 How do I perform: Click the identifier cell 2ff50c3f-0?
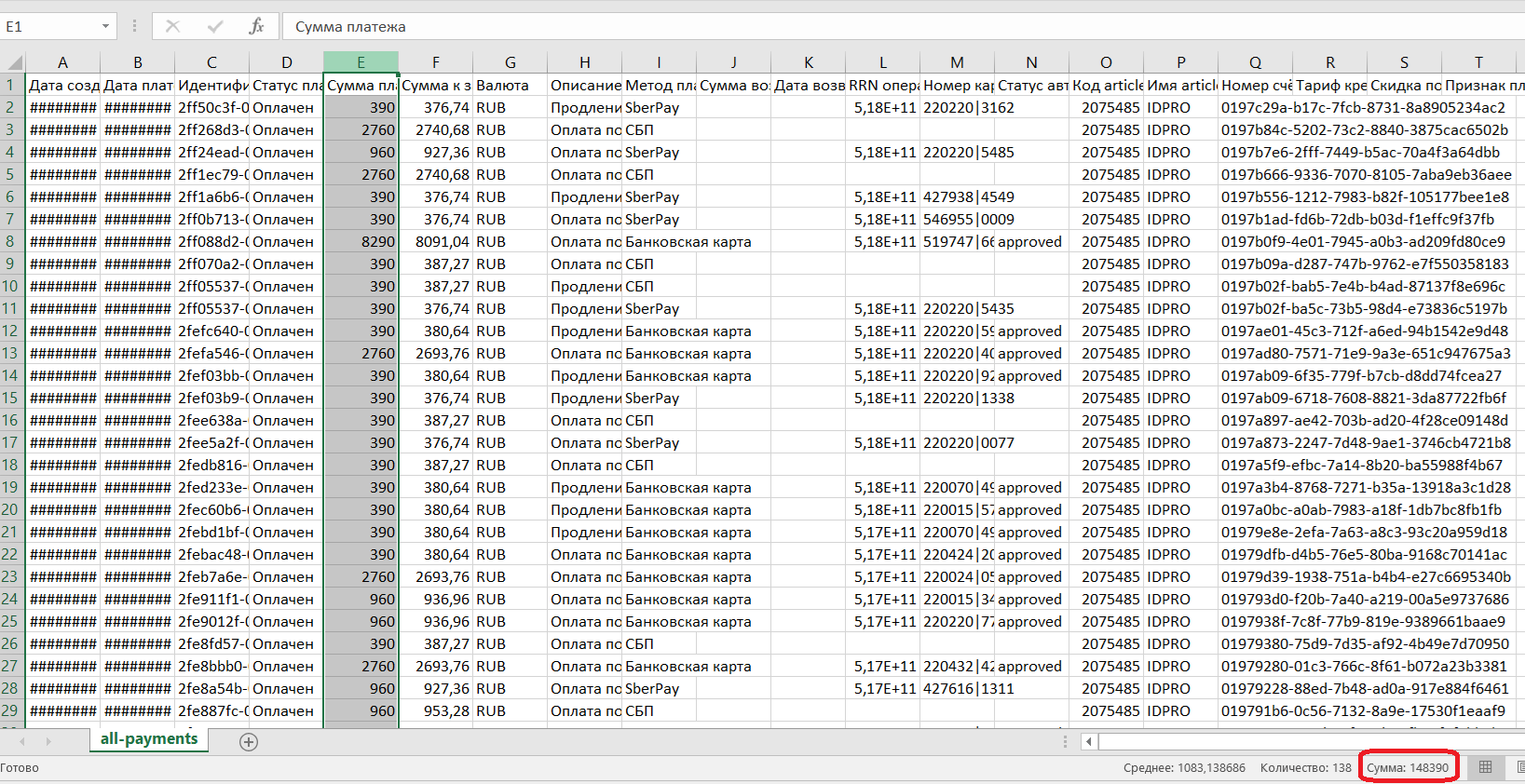[211, 107]
